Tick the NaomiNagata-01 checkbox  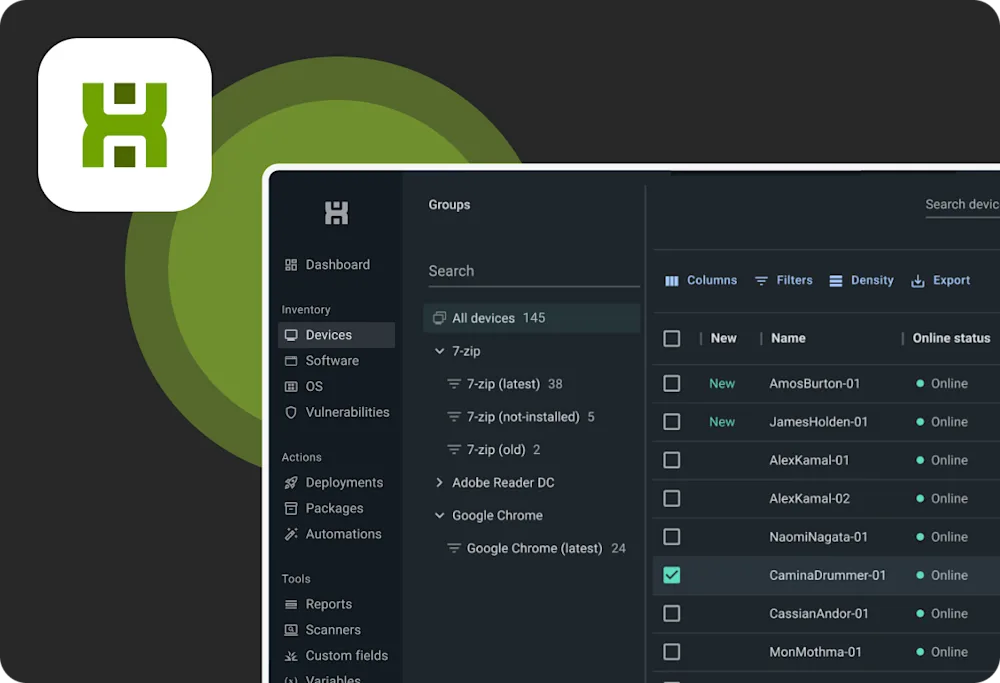click(672, 537)
